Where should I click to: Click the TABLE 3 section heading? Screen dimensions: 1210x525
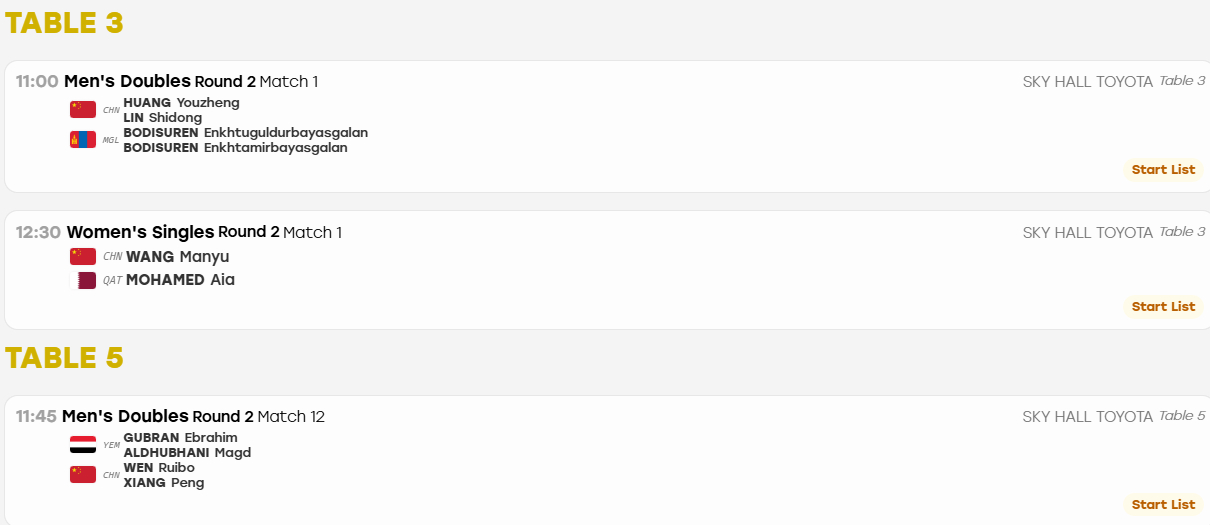point(64,22)
